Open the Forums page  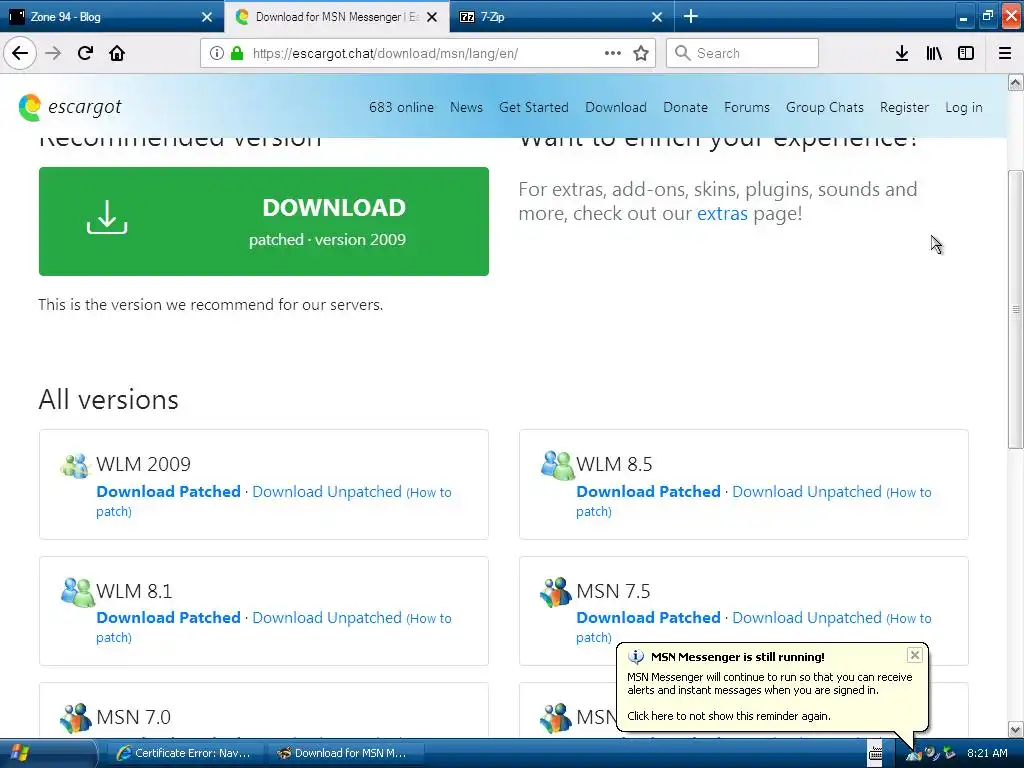click(x=746, y=107)
